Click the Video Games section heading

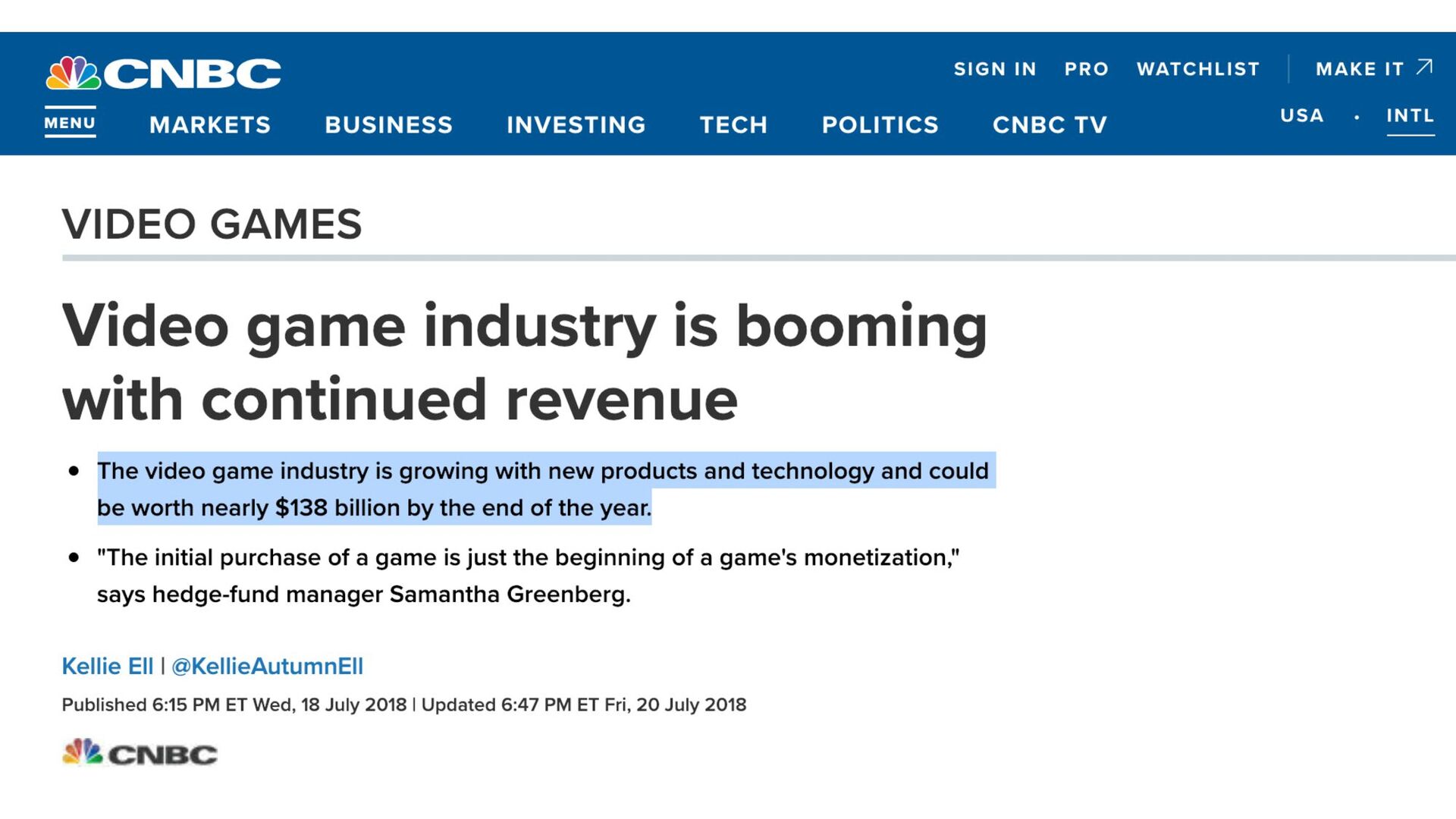point(212,224)
